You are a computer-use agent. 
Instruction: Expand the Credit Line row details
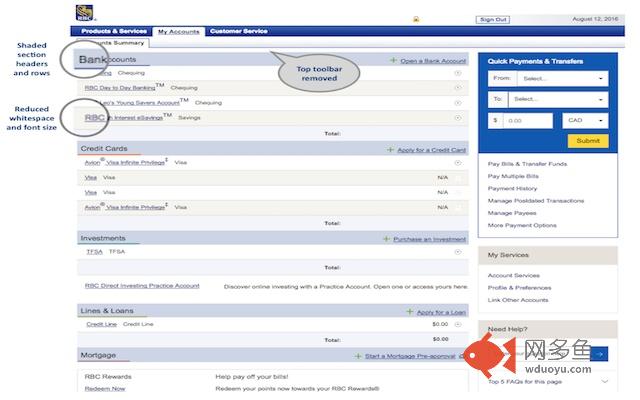[x=458, y=324]
